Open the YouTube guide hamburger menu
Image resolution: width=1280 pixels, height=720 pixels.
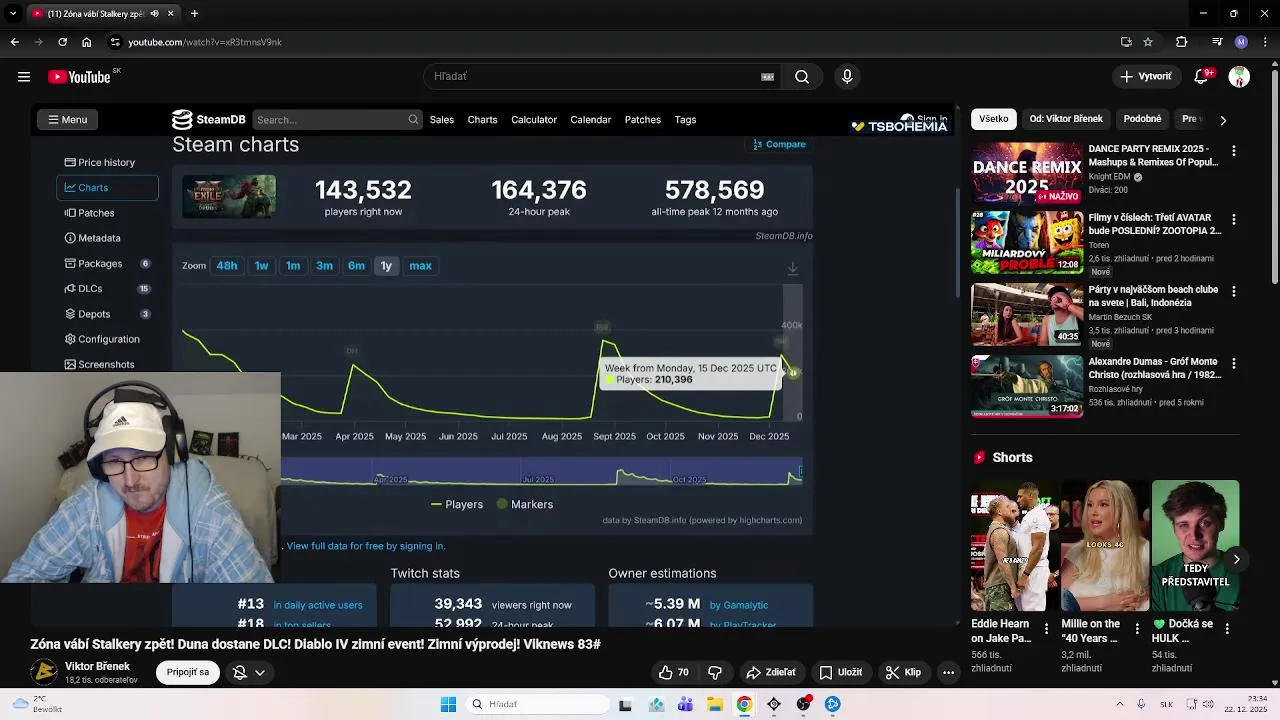point(24,76)
